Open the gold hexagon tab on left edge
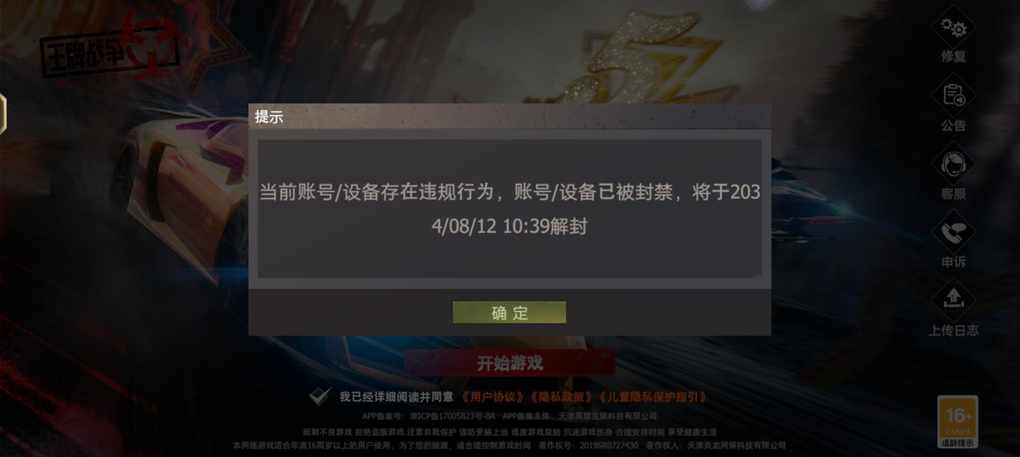This screenshot has width=1020, height=457. pyautogui.click(x=3, y=114)
